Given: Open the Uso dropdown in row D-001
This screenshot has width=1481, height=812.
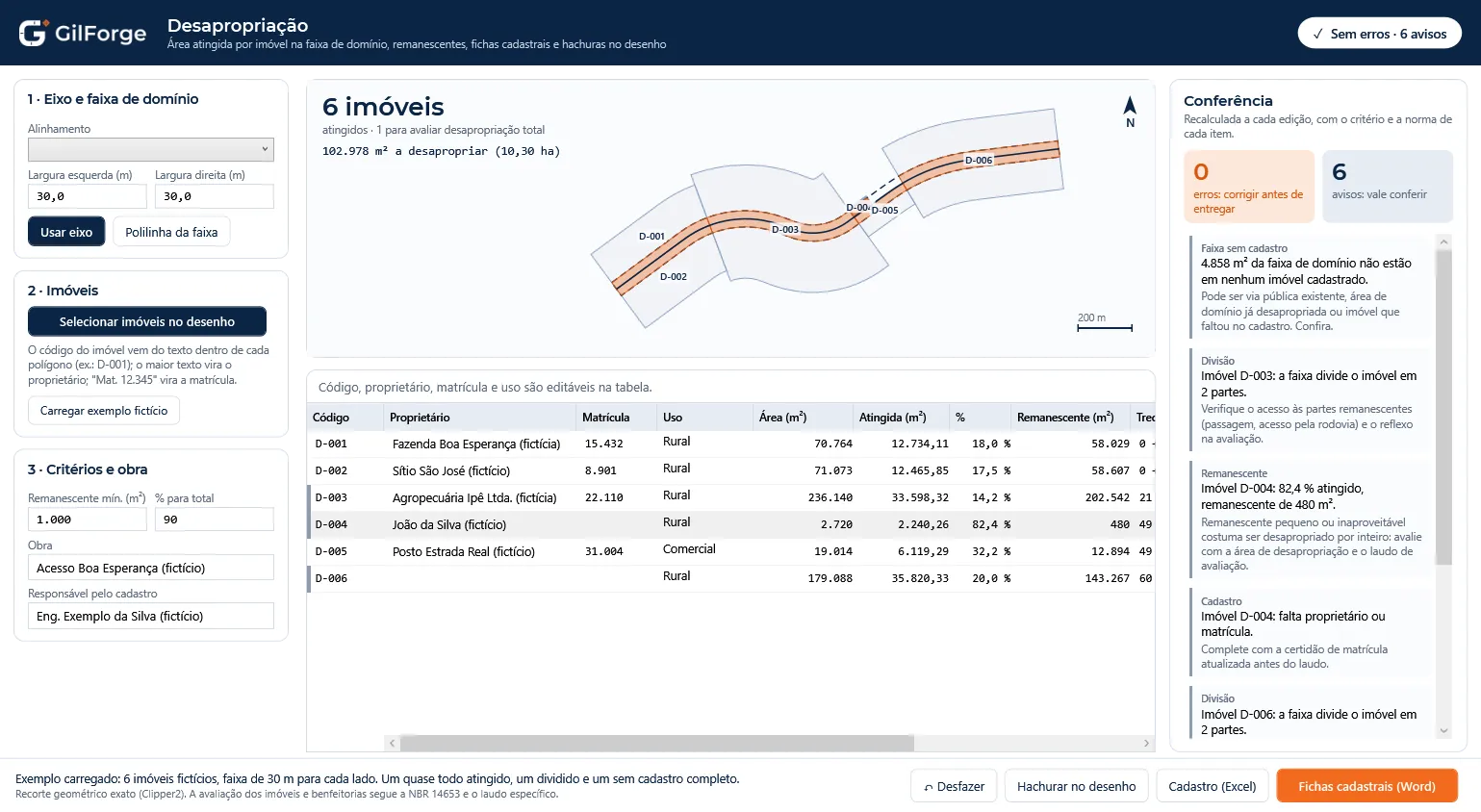Looking at the screenshot, I should pos(703,442).
